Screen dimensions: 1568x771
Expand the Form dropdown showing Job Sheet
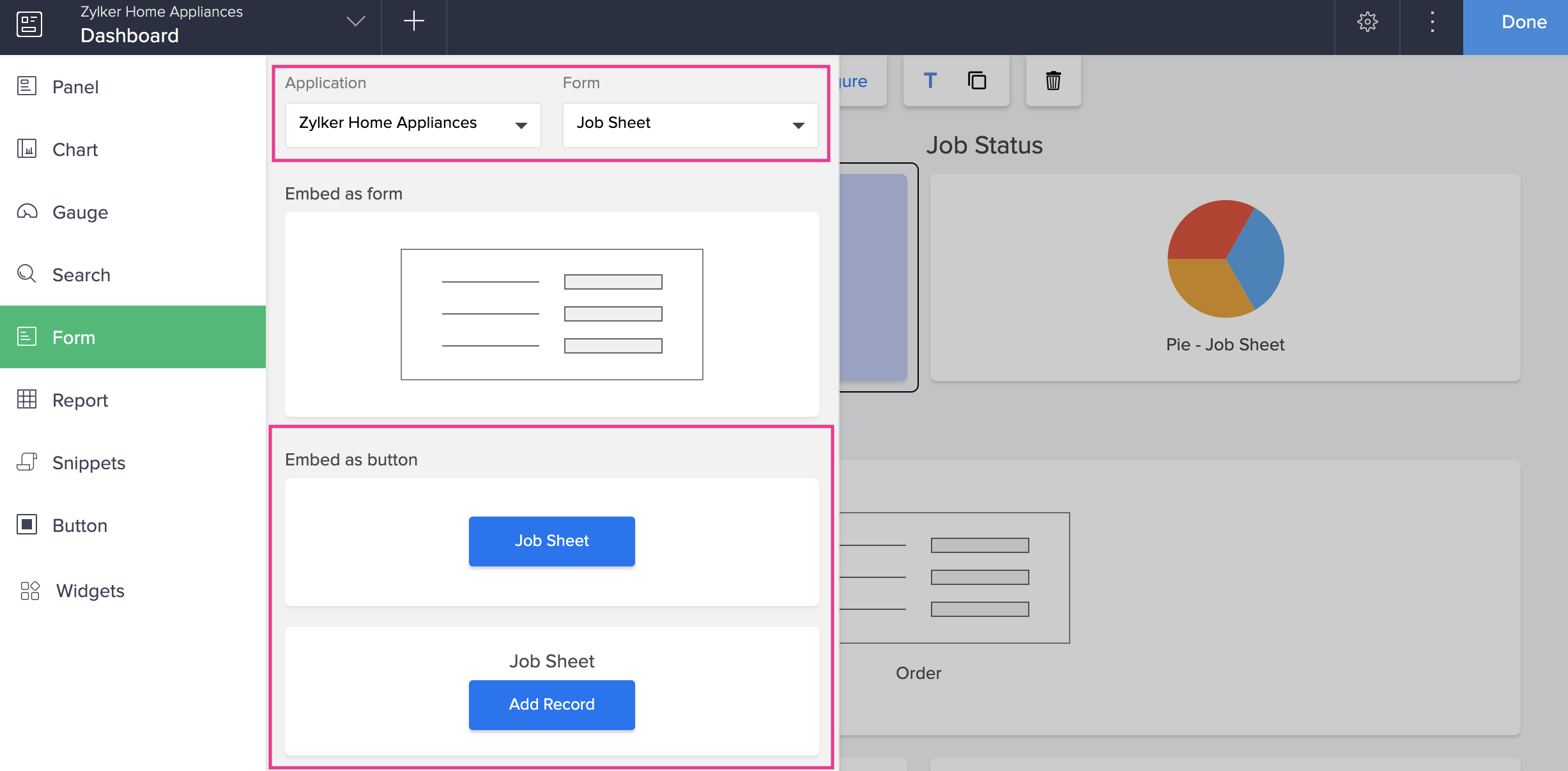pyautogui.click(x=690, y=124)
